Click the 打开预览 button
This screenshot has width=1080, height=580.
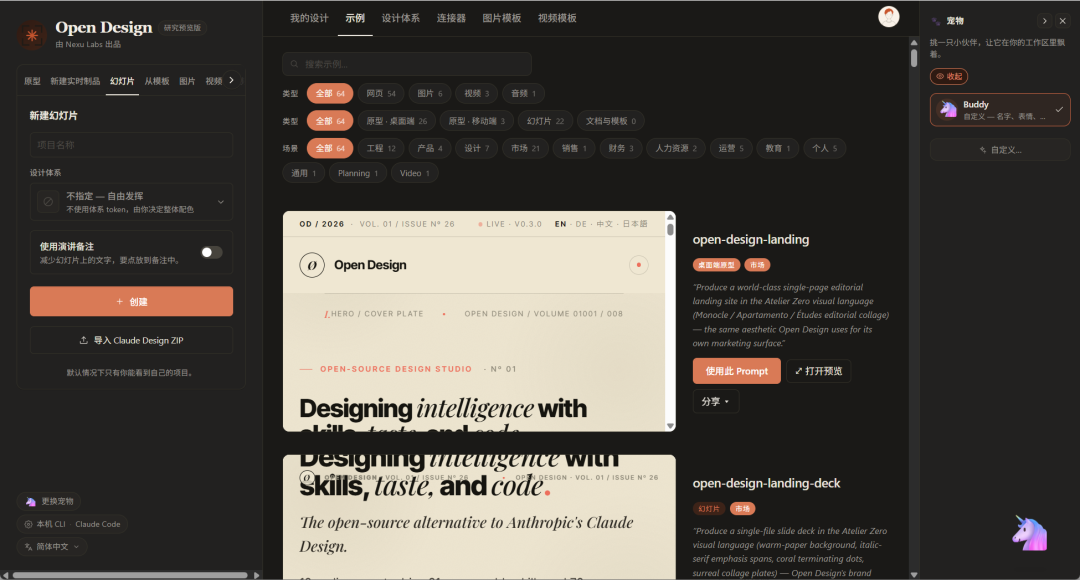tap(818, 371)
